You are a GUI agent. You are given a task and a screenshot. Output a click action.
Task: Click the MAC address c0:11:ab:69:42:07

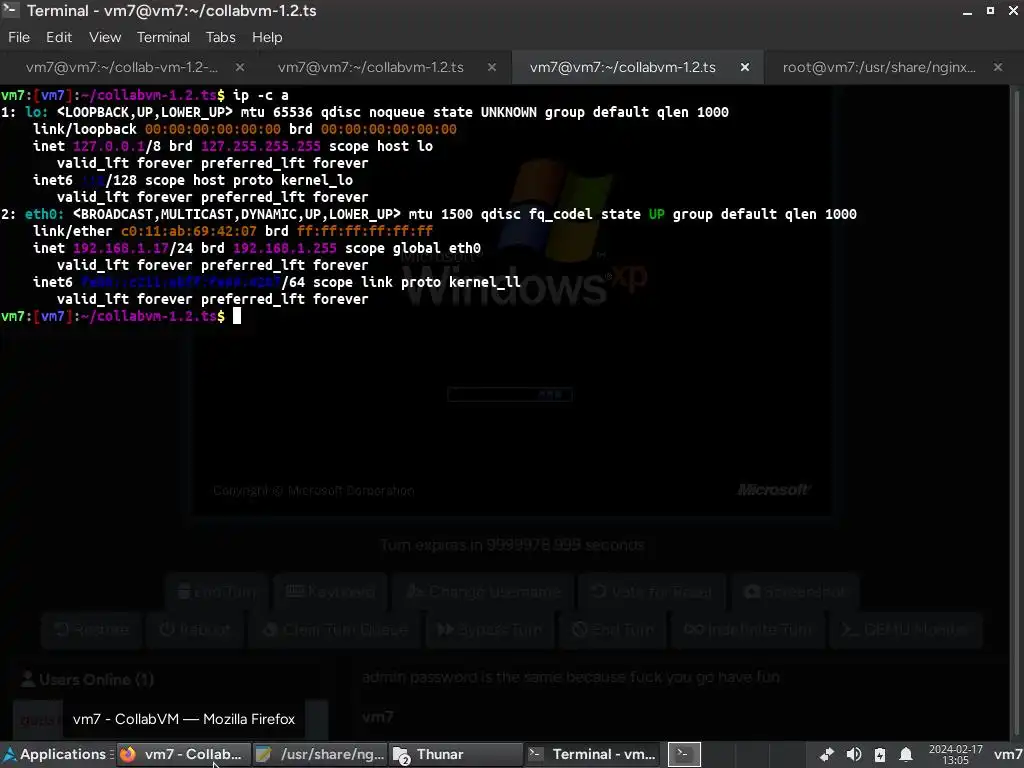(x=189, y=231)
